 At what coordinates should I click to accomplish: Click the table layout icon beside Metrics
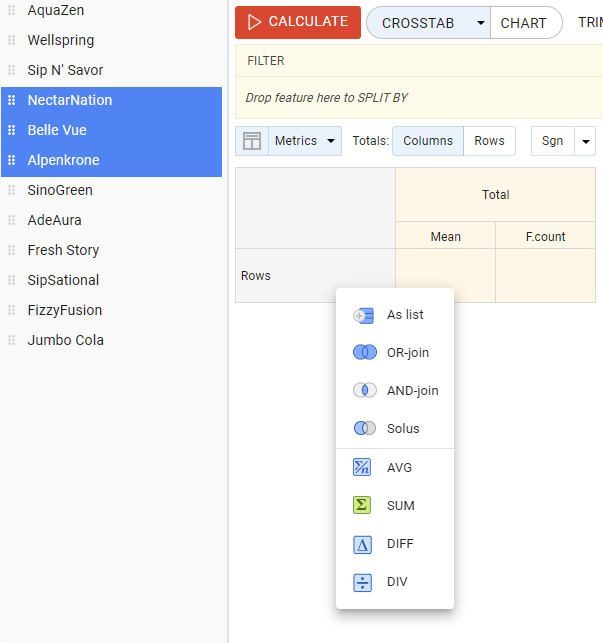coord(252,141)
